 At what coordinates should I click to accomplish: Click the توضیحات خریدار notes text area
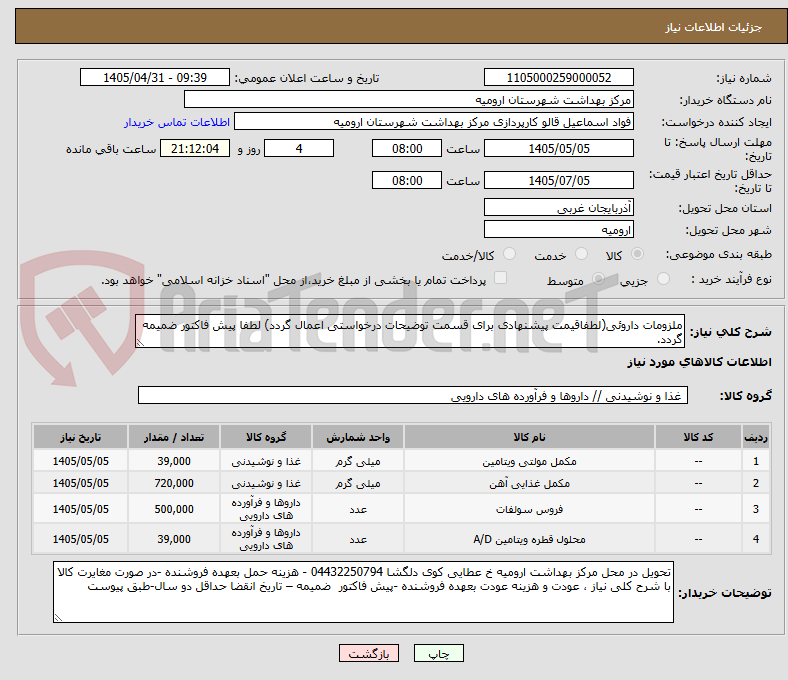363,592
